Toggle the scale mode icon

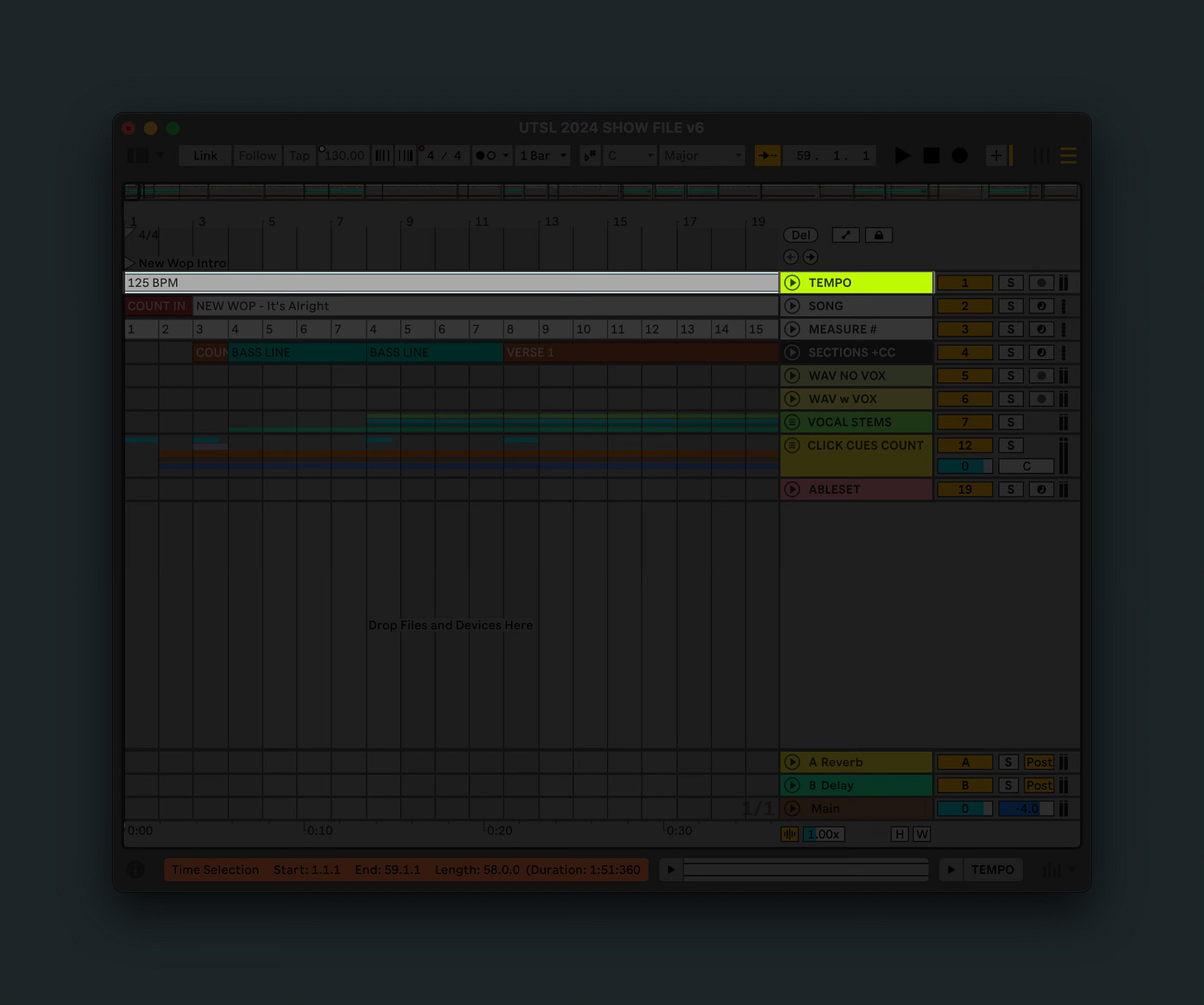coord(590,156)
